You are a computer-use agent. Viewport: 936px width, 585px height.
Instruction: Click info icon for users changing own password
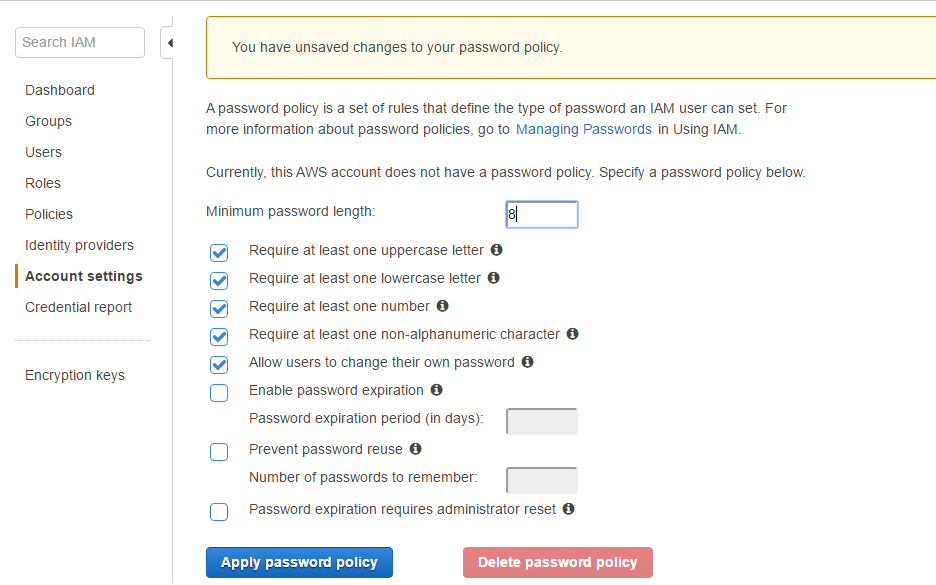528,362
